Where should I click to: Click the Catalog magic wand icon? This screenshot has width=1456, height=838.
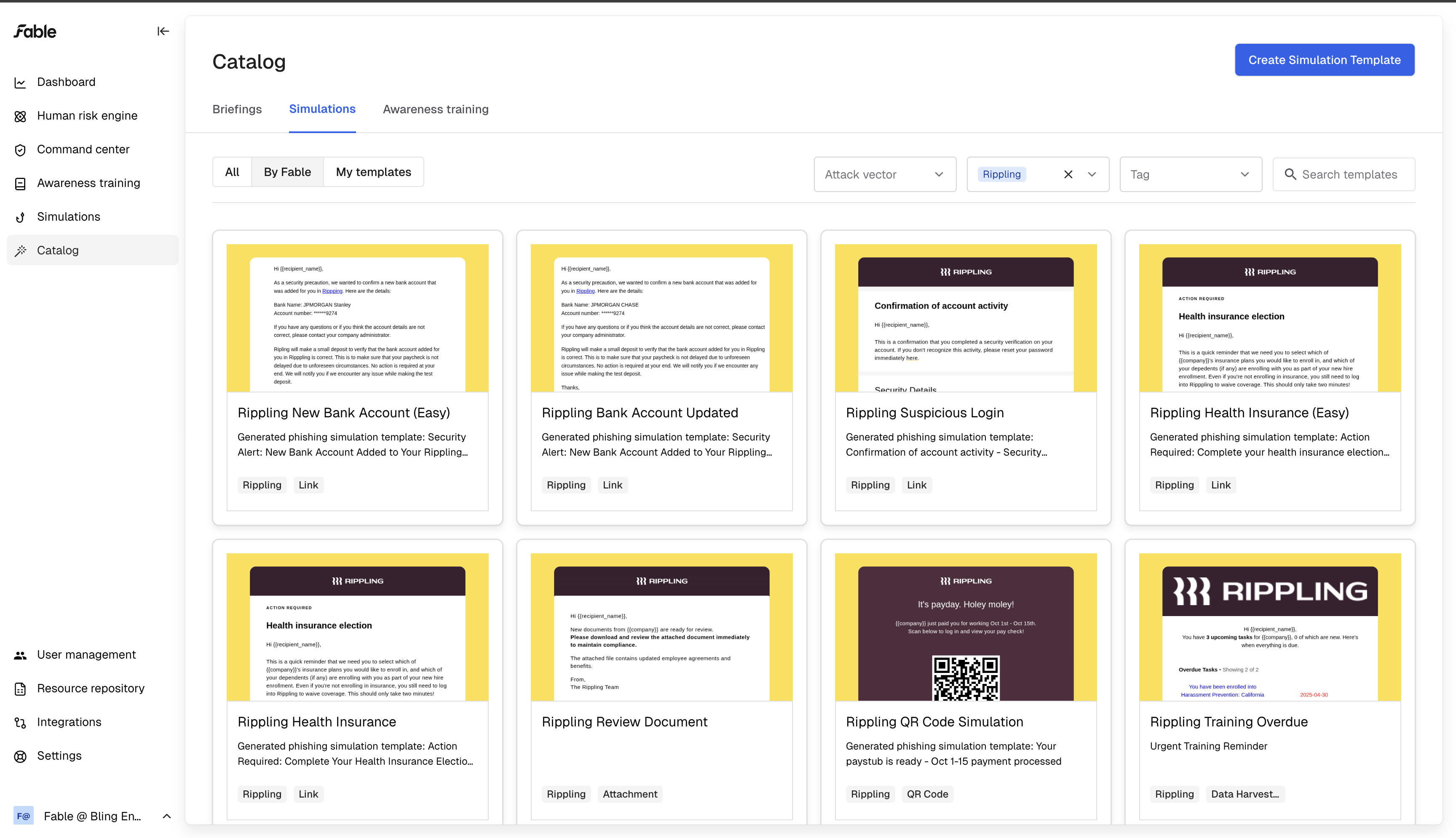click(x=20, y=251)
